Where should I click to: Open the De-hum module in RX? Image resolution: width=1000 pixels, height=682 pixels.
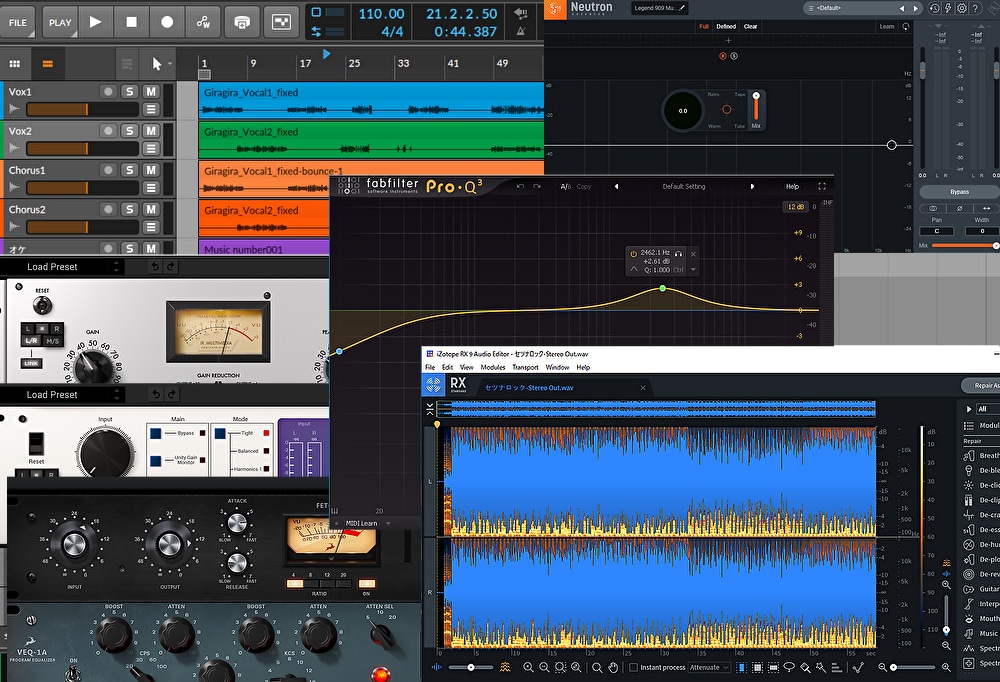(x=981, y=544)
